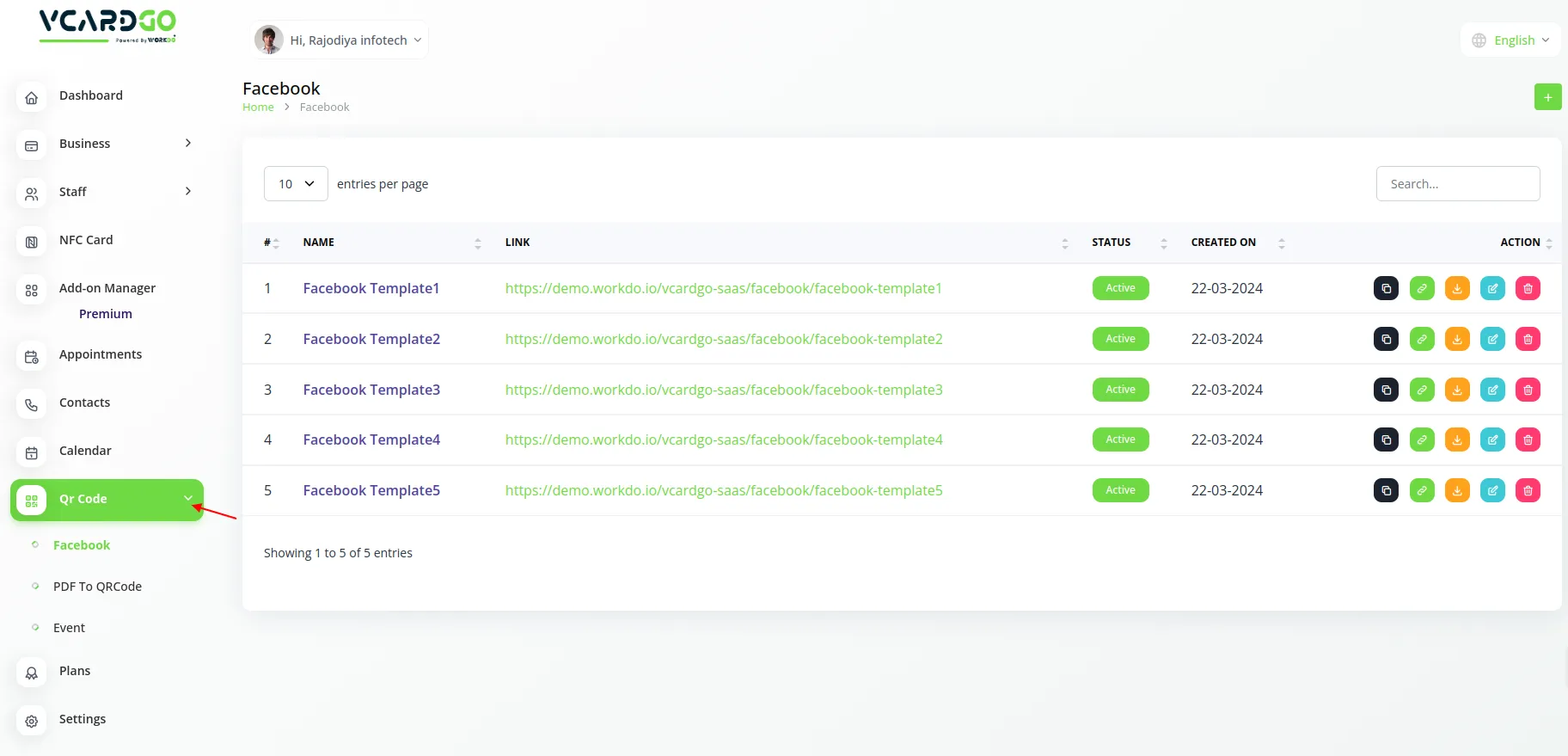
Task: Click the VCardGo logo
Action: (x=107, y=26)
